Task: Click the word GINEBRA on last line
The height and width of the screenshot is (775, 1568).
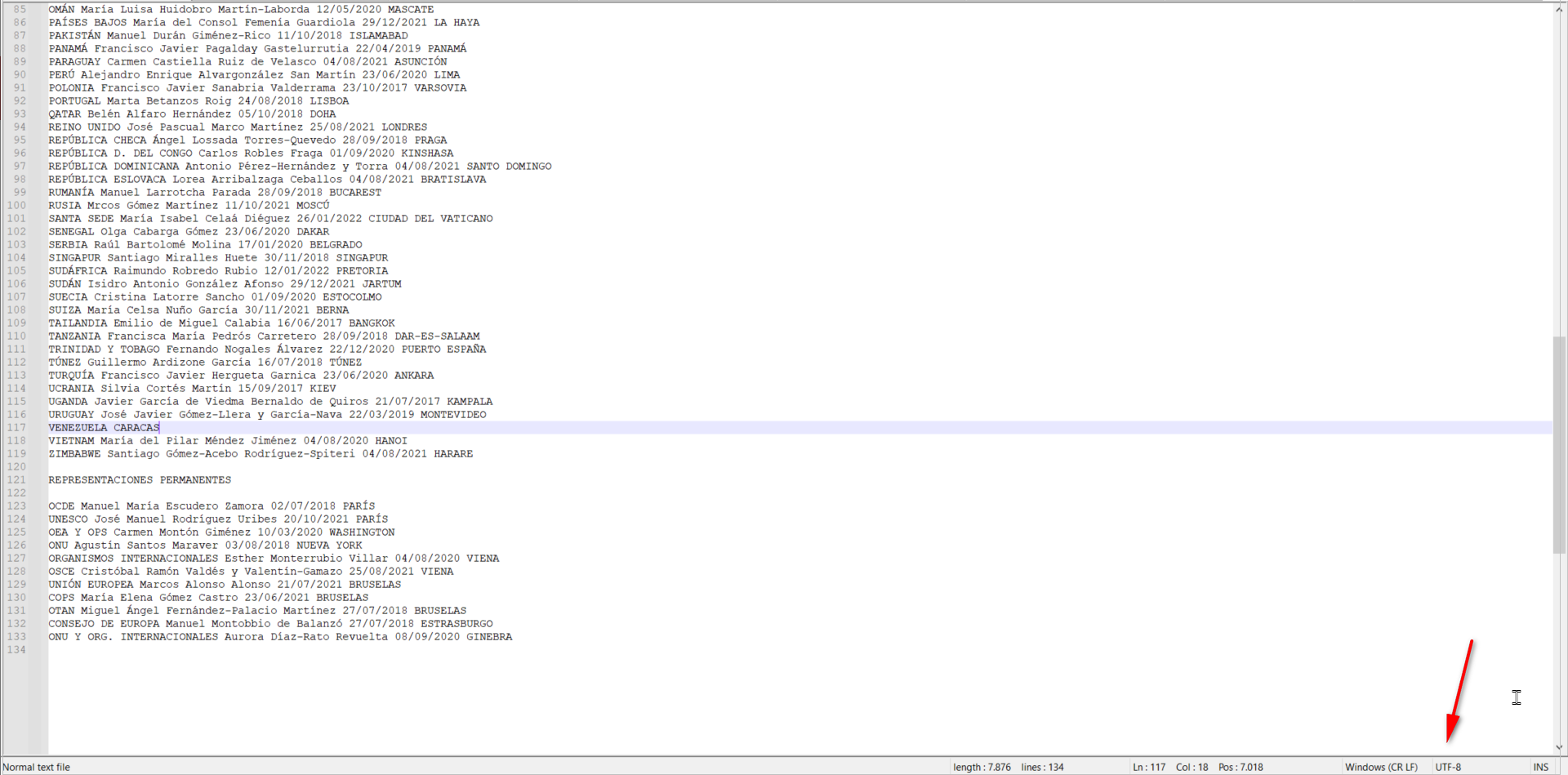Action: (x=489, y=636)
